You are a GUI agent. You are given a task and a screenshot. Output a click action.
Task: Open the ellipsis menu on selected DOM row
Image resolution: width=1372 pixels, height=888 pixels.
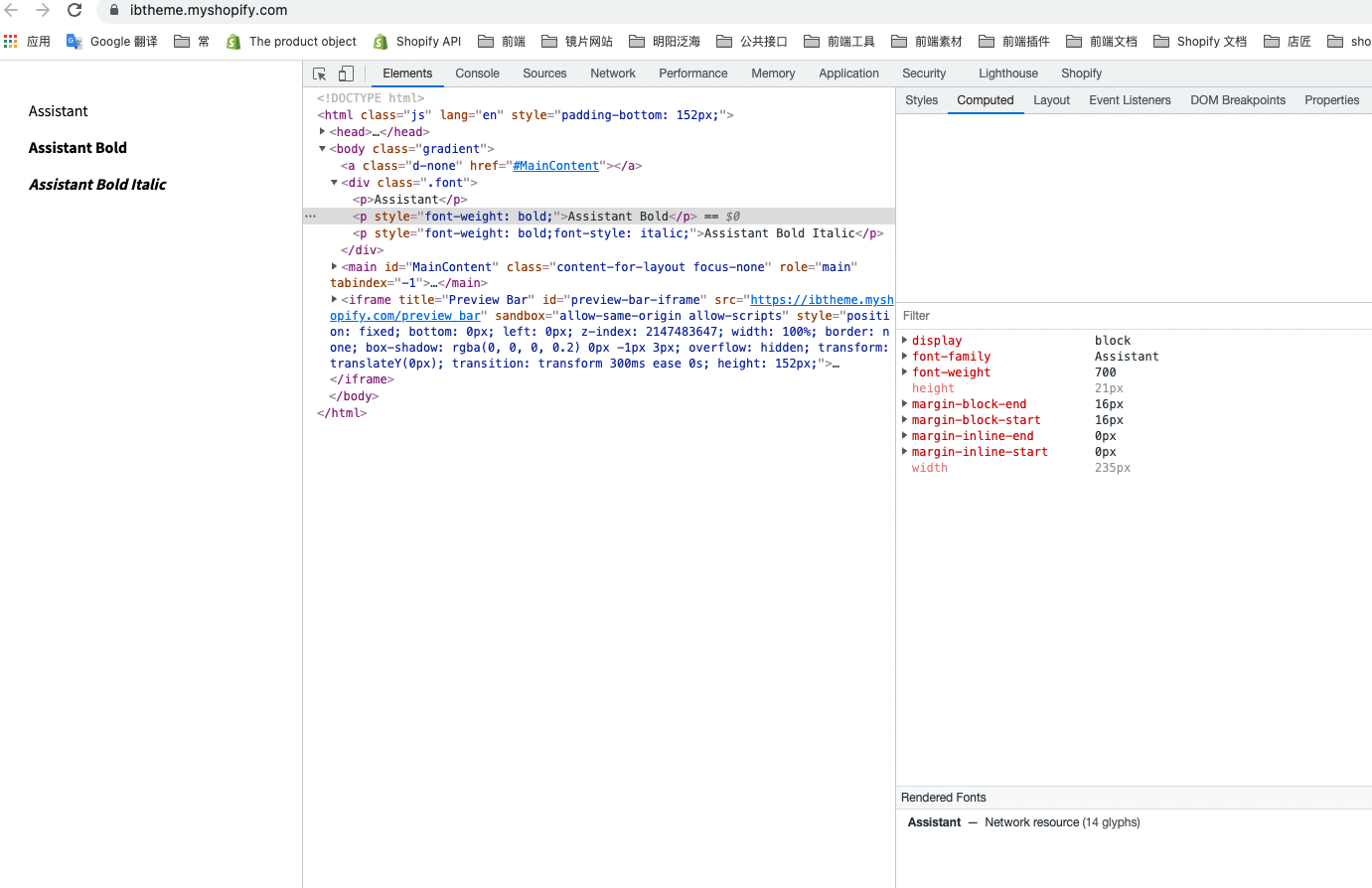tap(310, 216)
